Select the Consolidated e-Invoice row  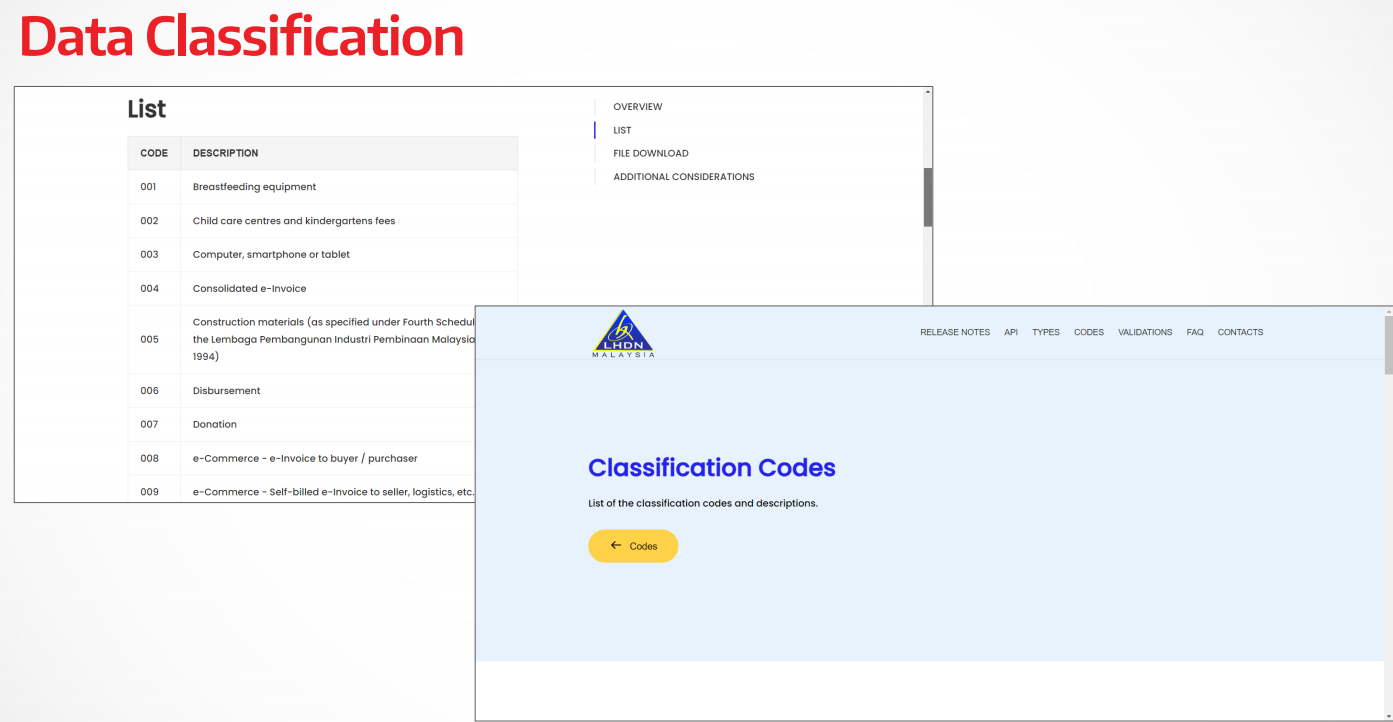[x=249, y=288]
